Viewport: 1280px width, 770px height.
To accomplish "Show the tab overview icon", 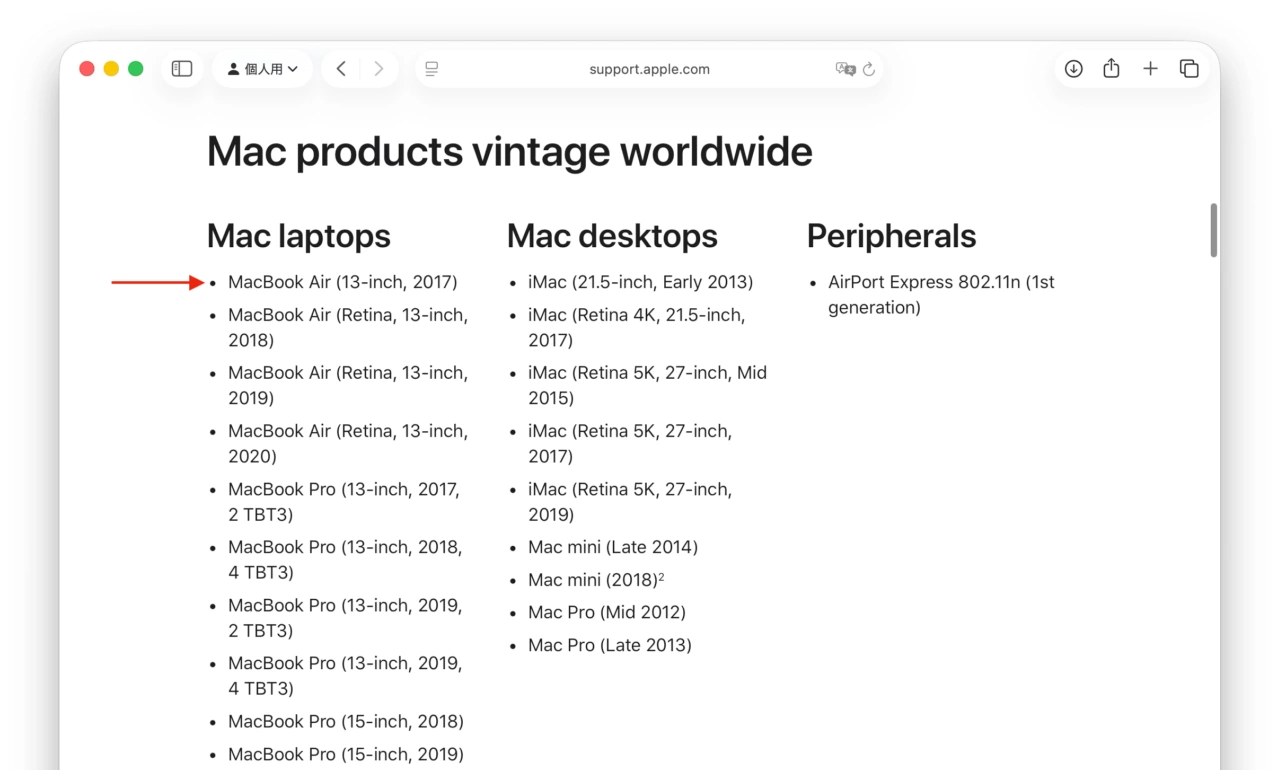I will pyautogui.click(x=1189, y=68).
